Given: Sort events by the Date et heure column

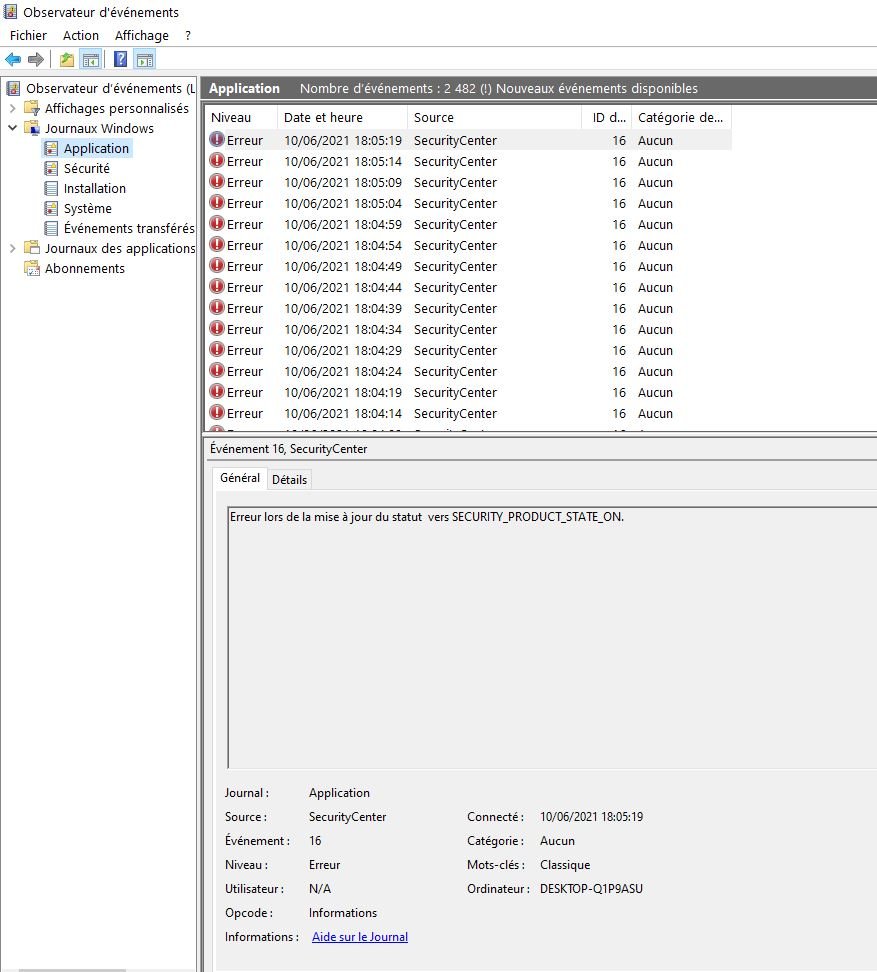Looking at the screenshot, I should (x=323, y=117).
